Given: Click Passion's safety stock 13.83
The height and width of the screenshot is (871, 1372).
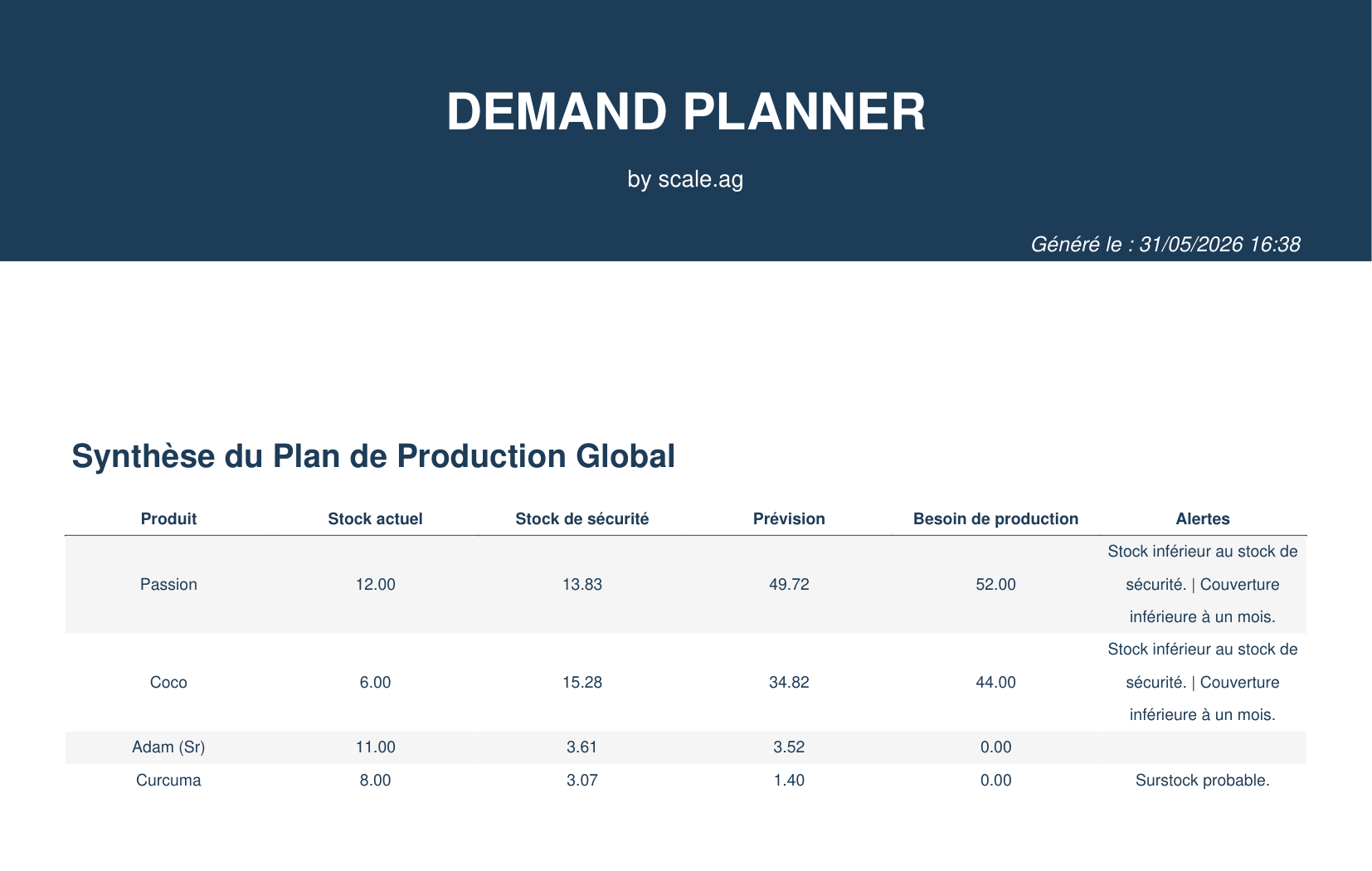Looking at the screenshot, I should pos(582,585).
